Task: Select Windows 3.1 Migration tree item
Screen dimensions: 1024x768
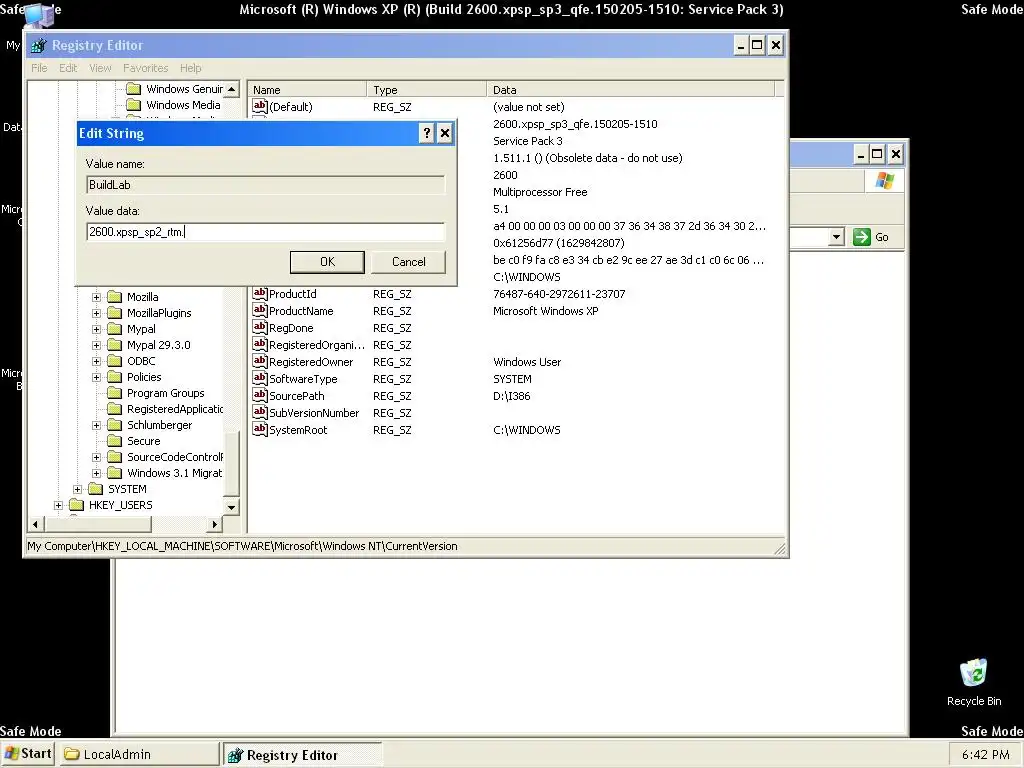Action: pos(174,473)
